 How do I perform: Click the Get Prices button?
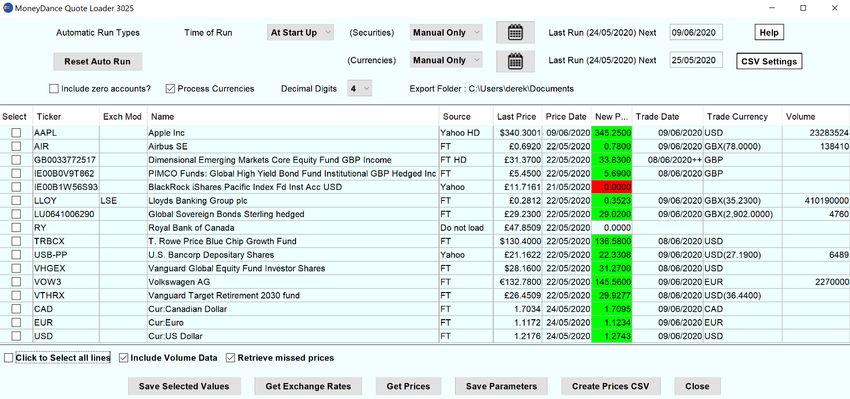[x=408, y=387]
